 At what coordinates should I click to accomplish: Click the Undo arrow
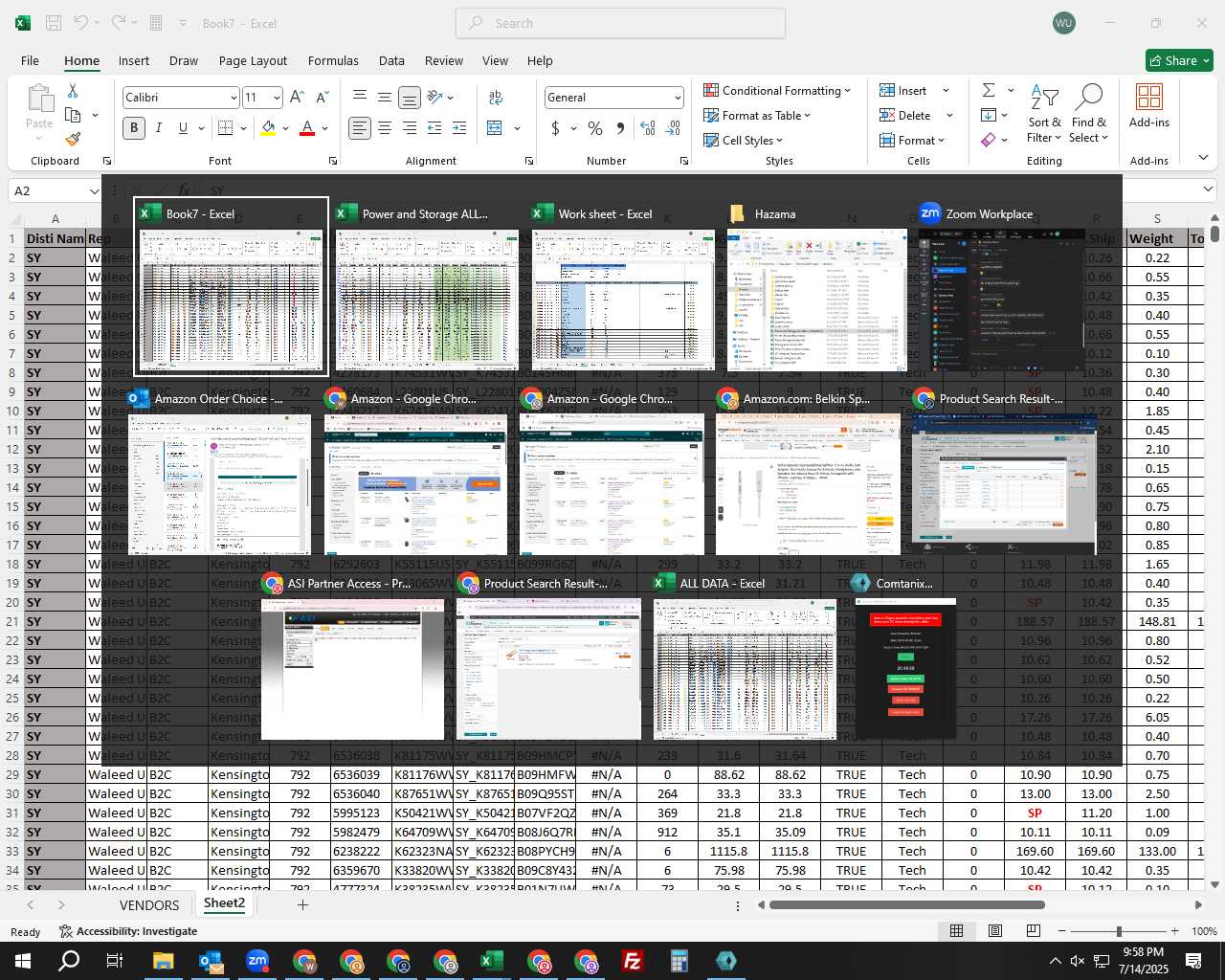click(x=81, y=23)
